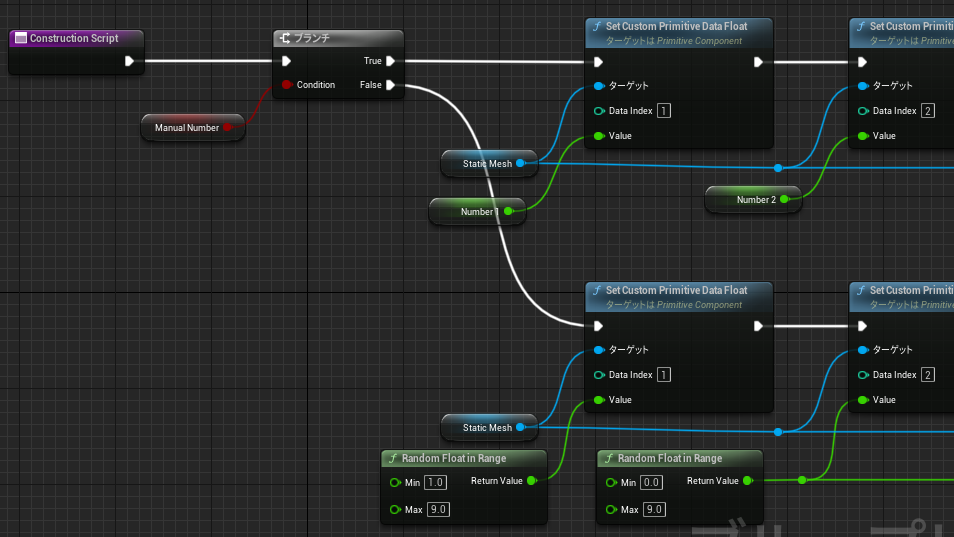Edit Max 9.0 on Random Float with Min 0.0

655,509
